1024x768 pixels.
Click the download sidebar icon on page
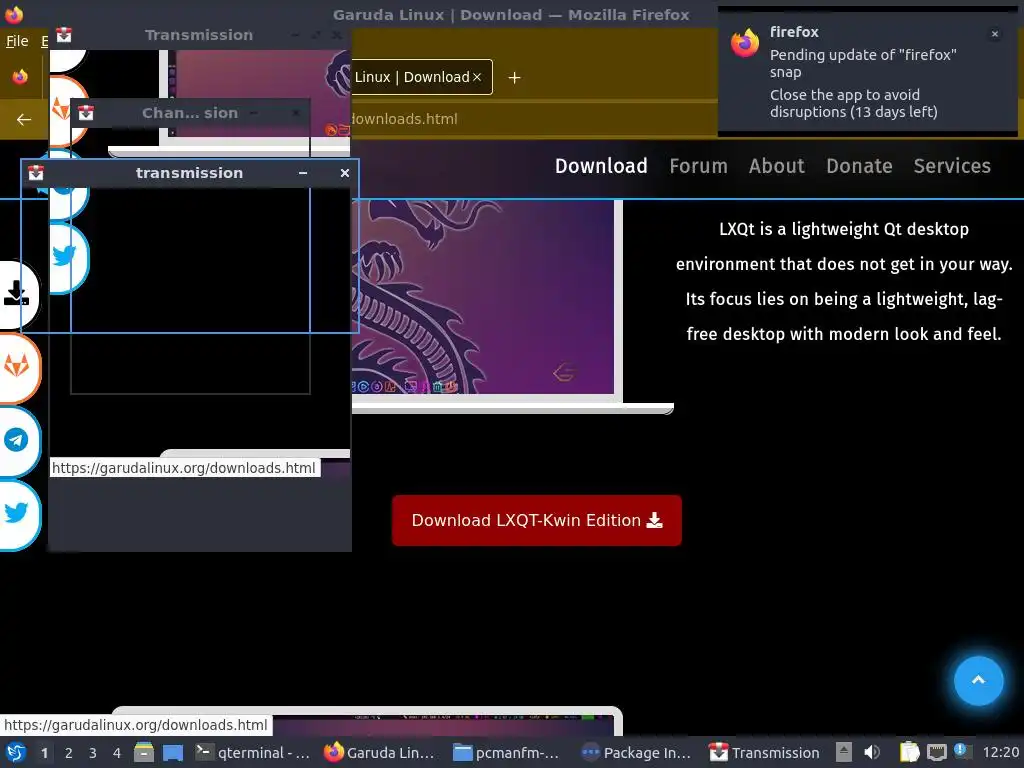point(16,295)
